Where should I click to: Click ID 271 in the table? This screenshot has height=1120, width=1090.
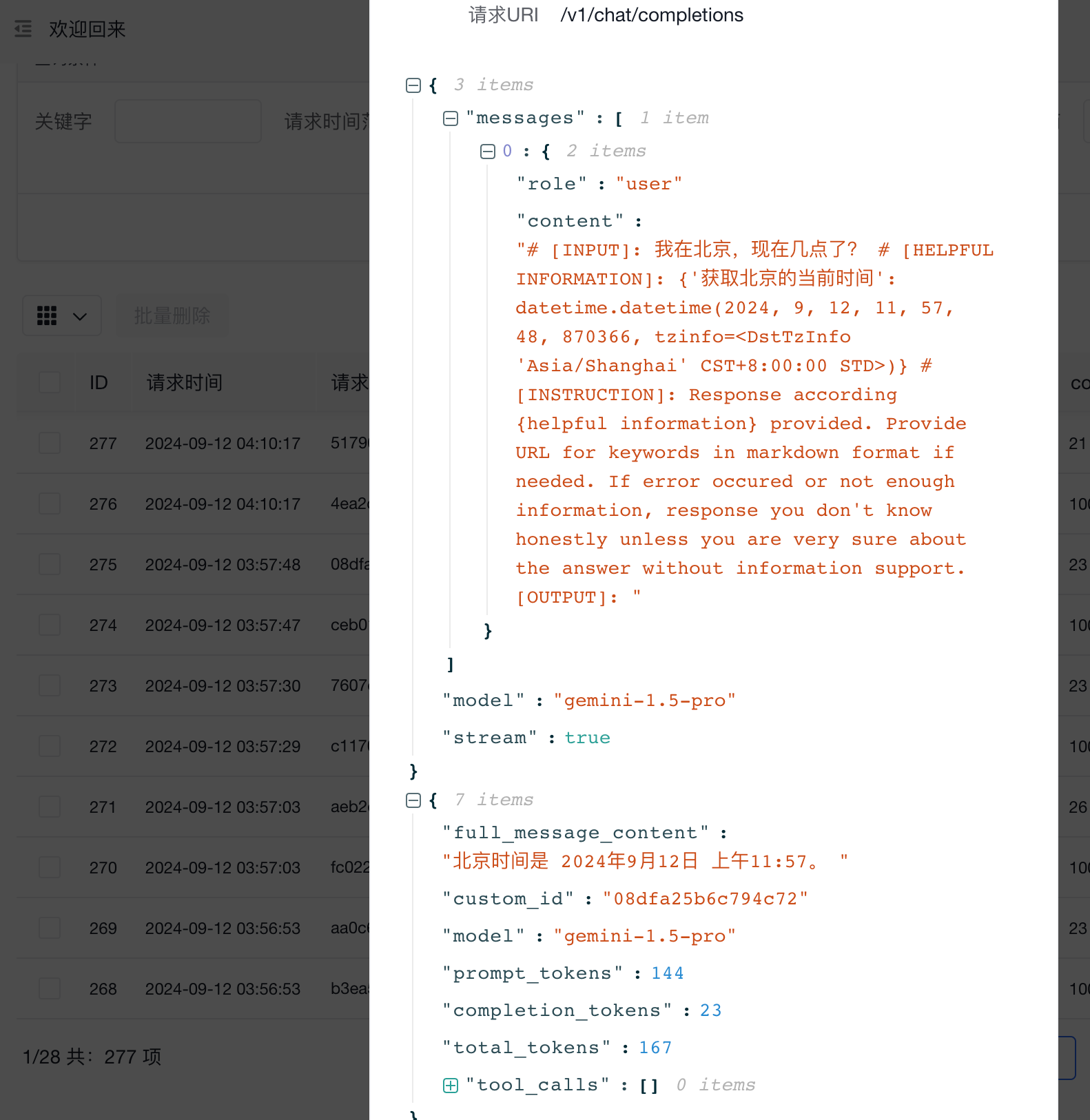(x=103, y=807)
